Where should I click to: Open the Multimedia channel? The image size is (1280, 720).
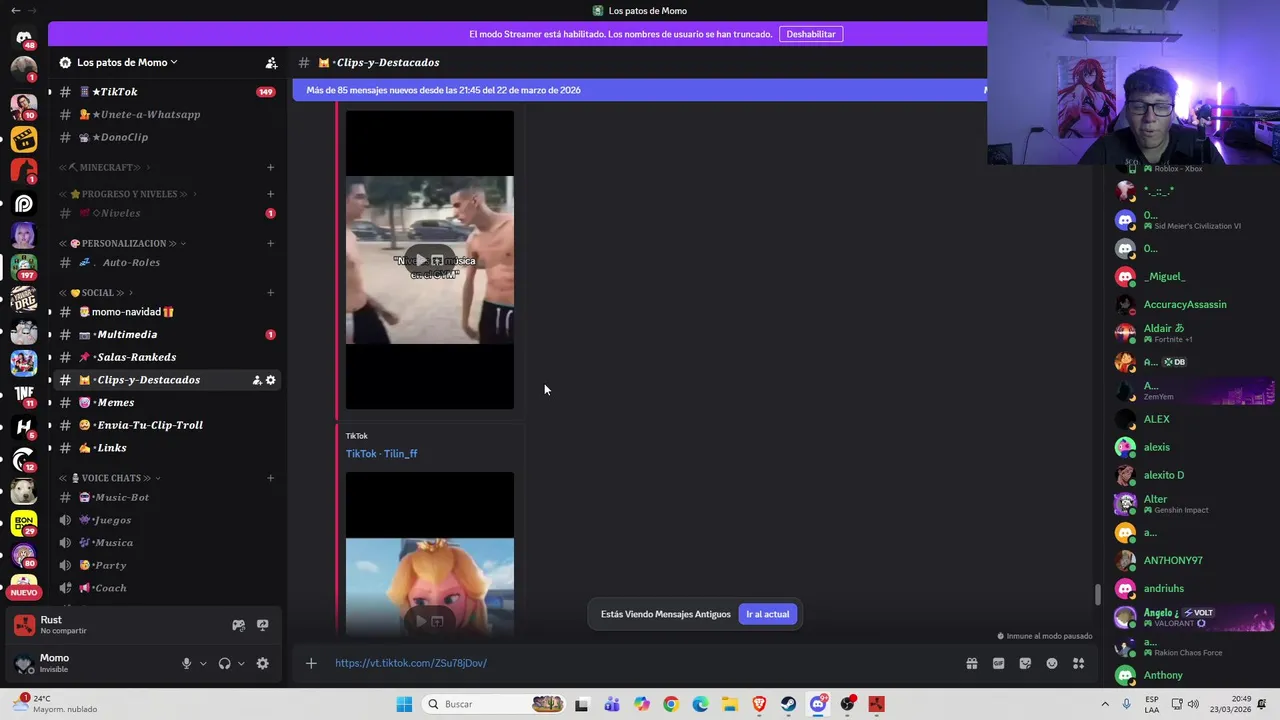click(165, 334)
